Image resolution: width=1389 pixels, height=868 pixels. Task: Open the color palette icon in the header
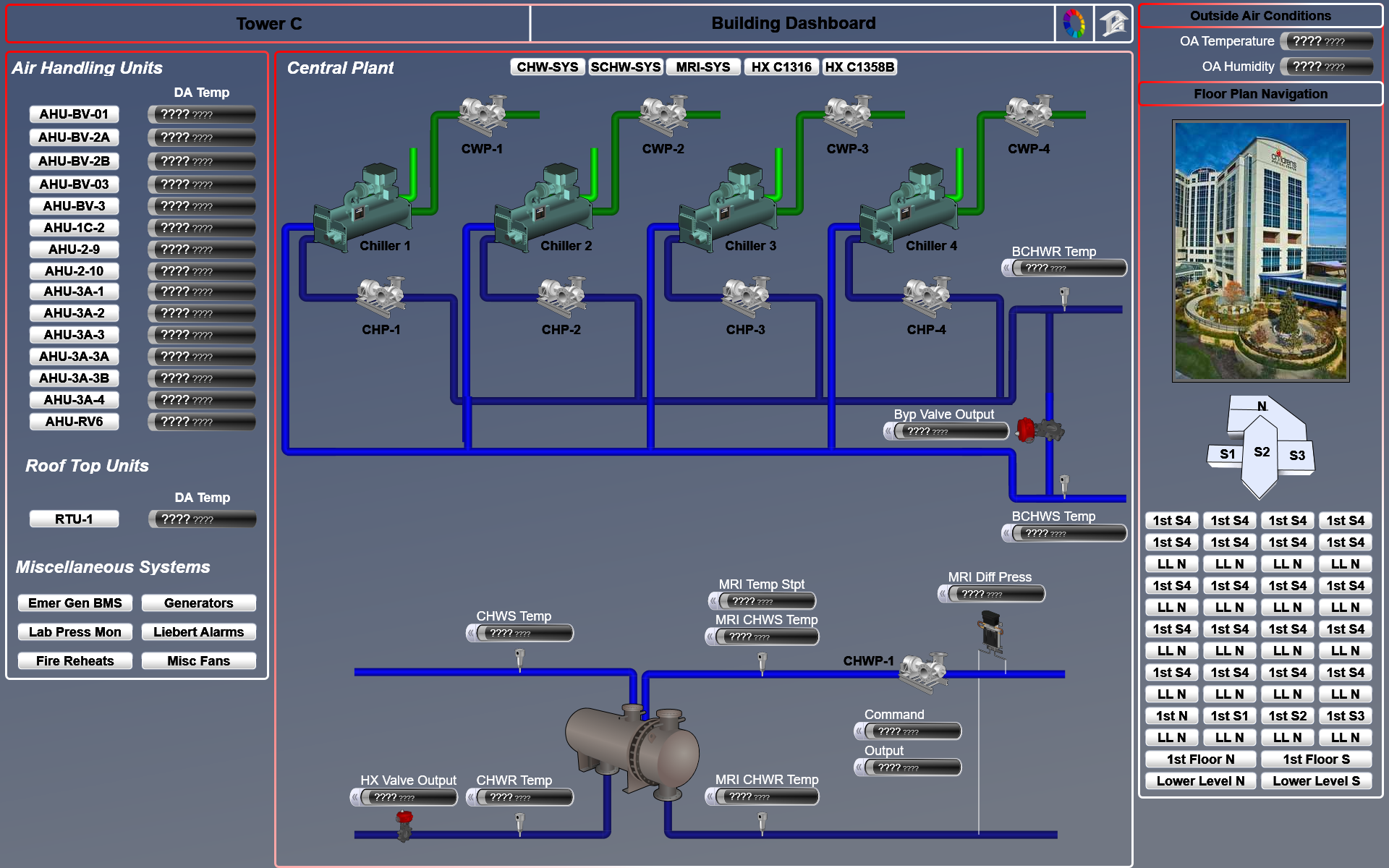[x=1073, y=23]
